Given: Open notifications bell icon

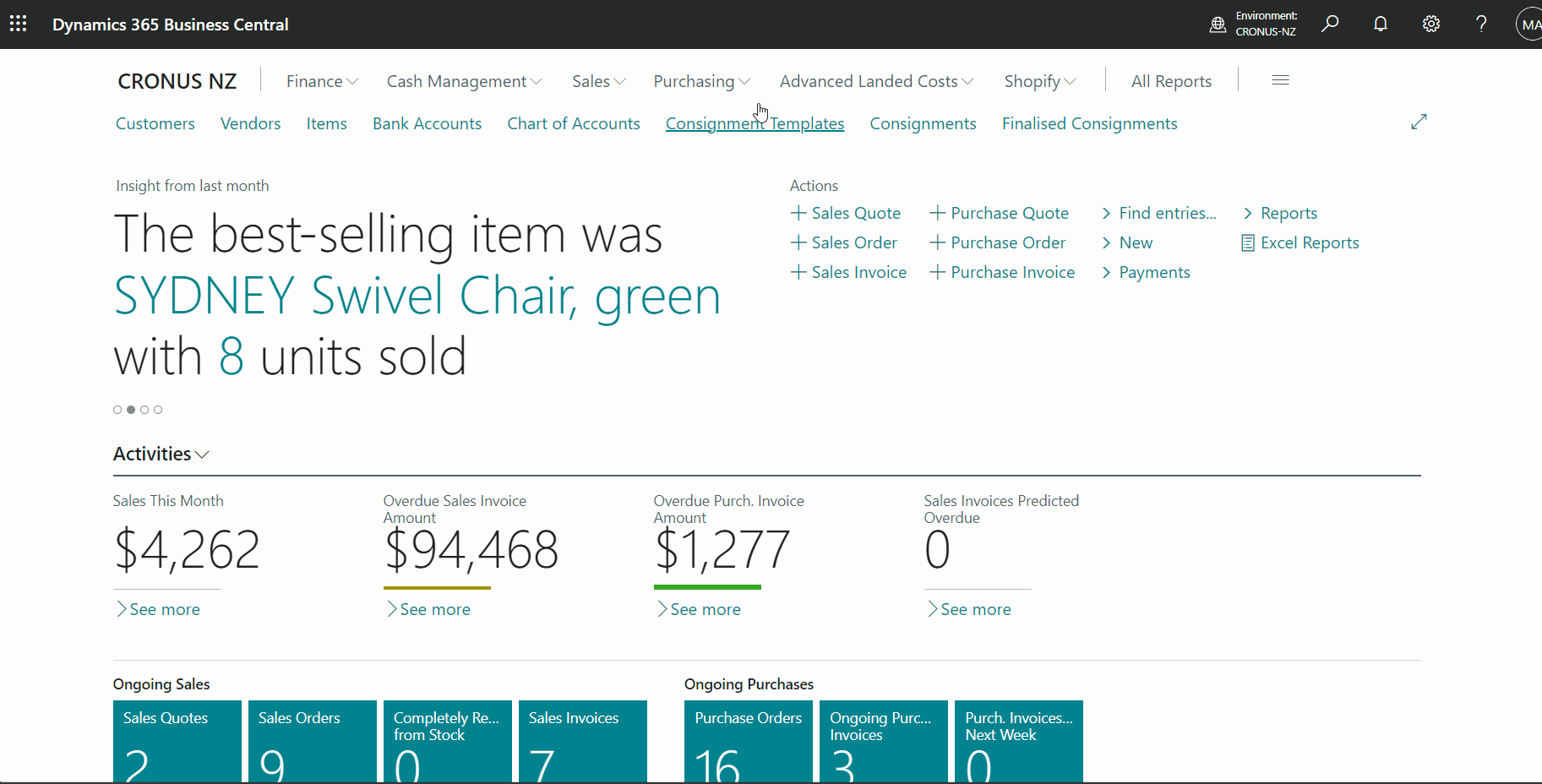Looking at the screenshot, I should 1381,24.
